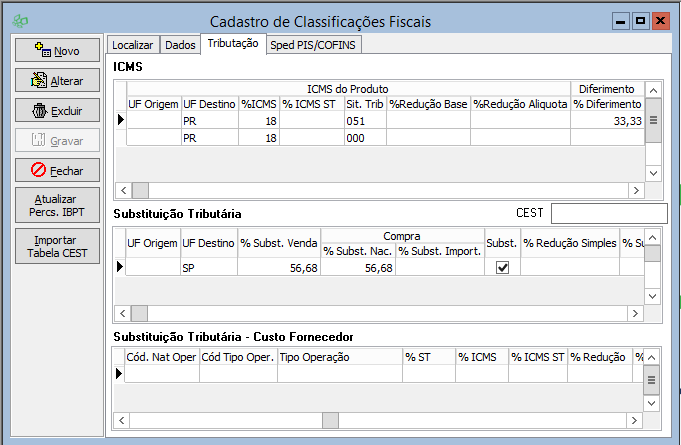Click Atualizar Percs. IBPT button

click(x=57, y=207)
